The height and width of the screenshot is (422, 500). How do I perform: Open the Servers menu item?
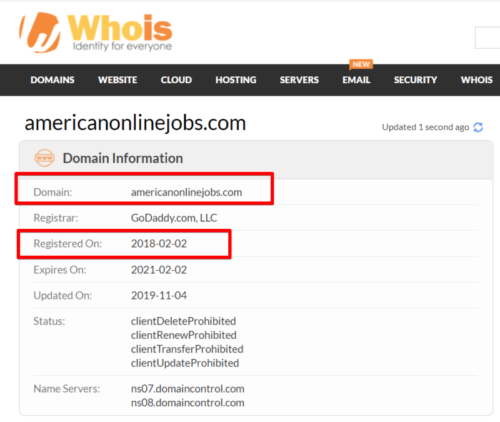[299, 80]
